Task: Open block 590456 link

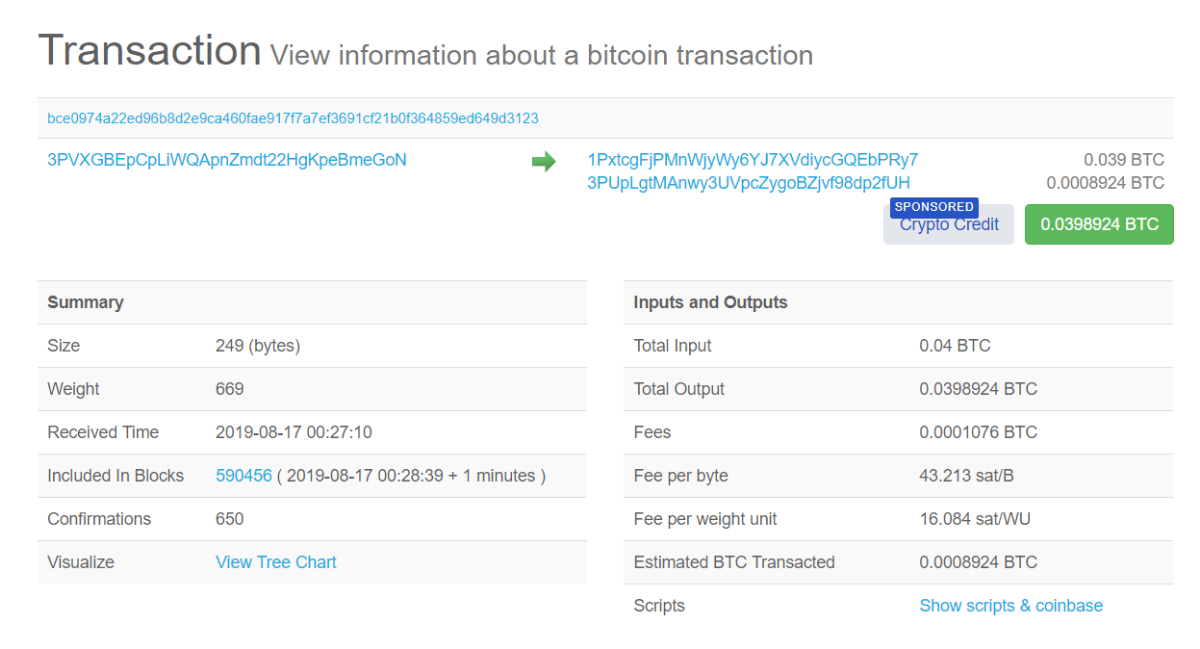Action: coord(244,476)
